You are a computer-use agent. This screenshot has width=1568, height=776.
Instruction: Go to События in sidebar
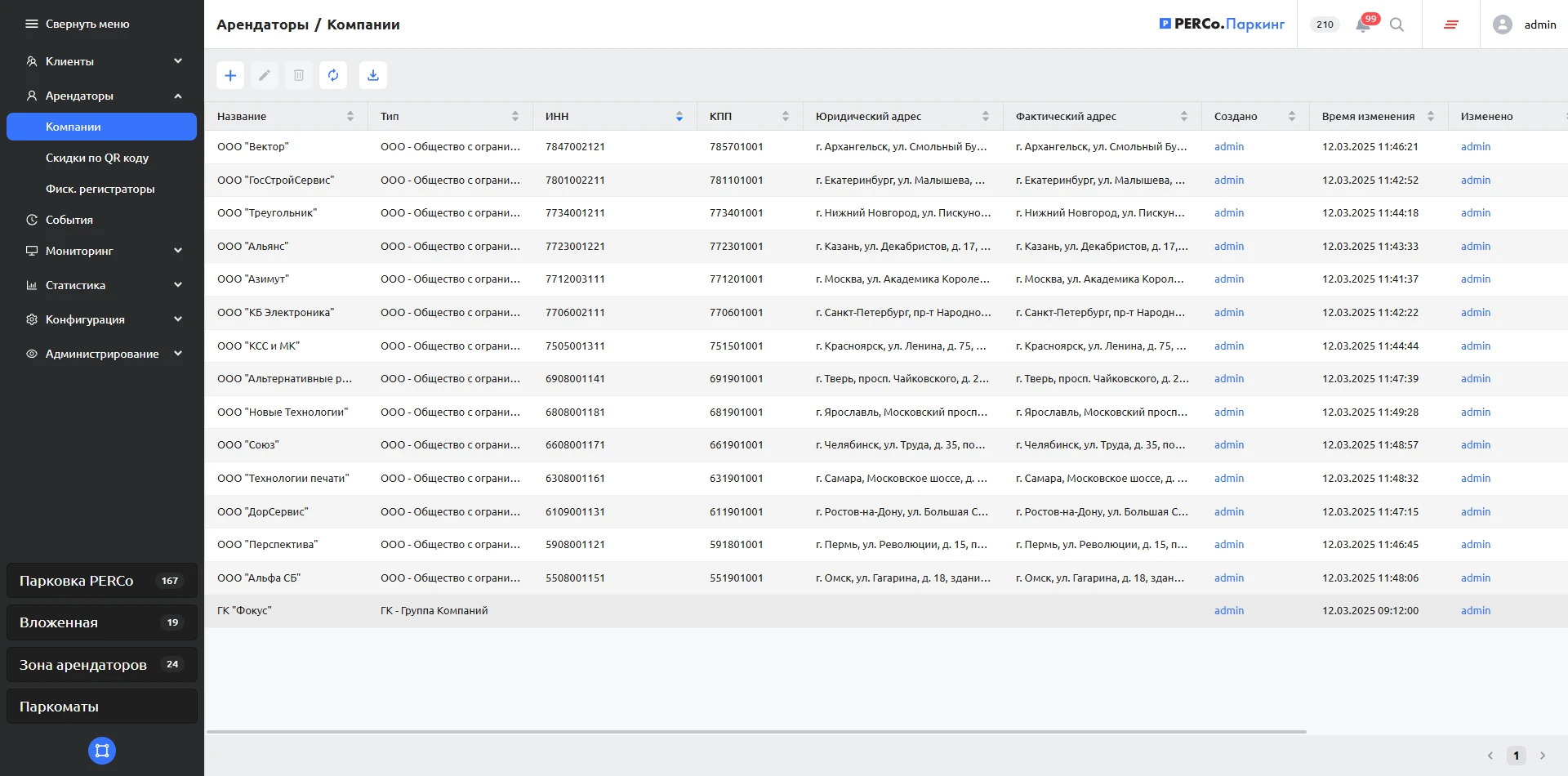click(x=69, y=220)
